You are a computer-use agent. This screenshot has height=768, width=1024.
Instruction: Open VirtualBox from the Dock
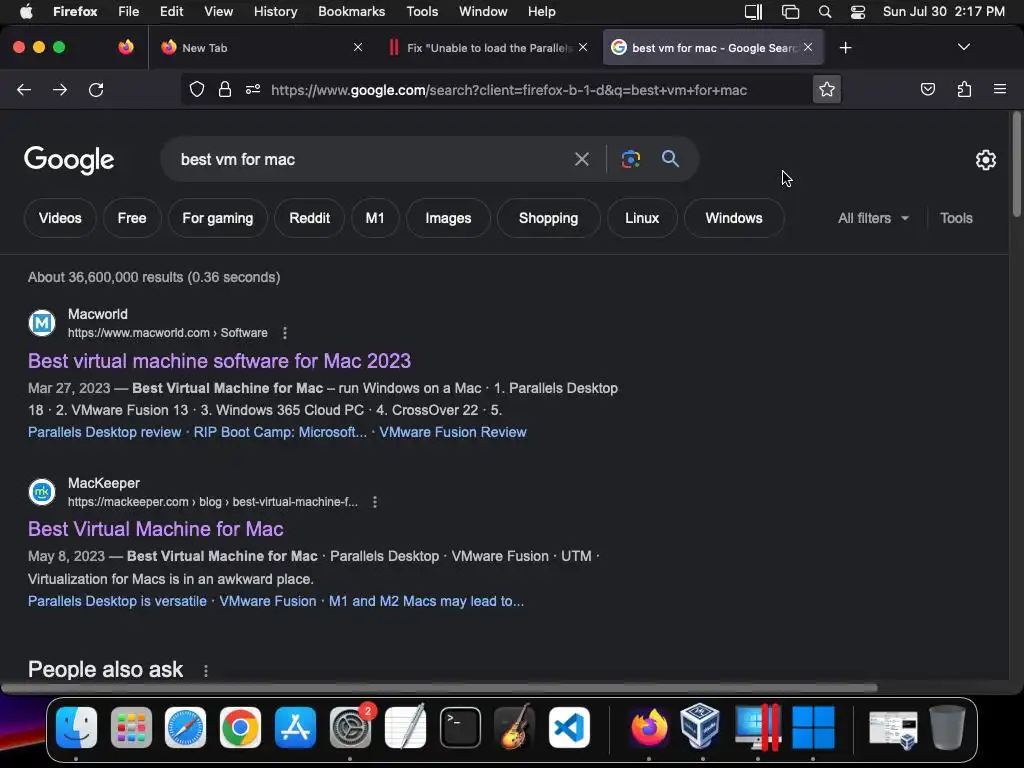tap(700, 726)
